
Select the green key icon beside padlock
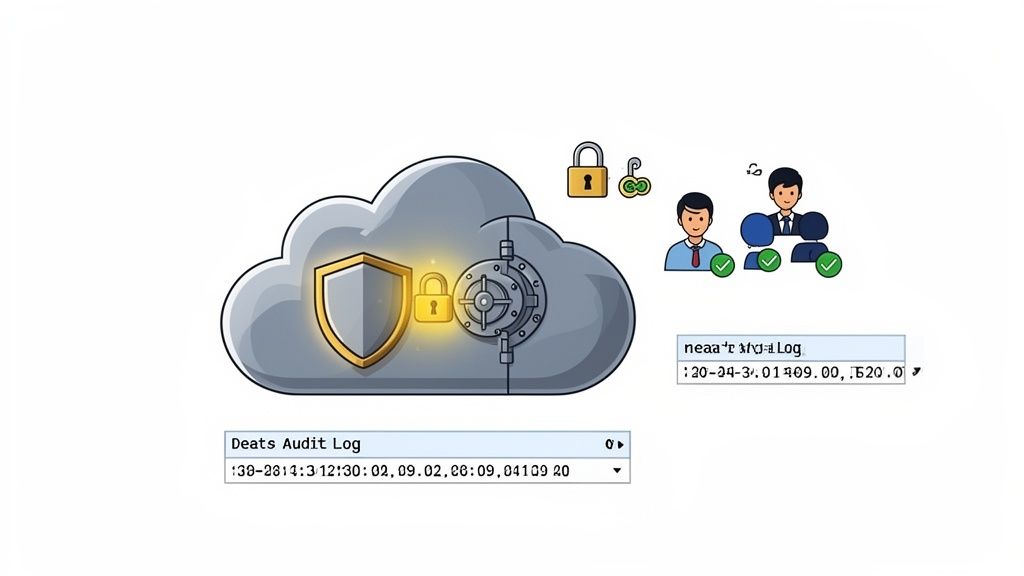[634, 178]
